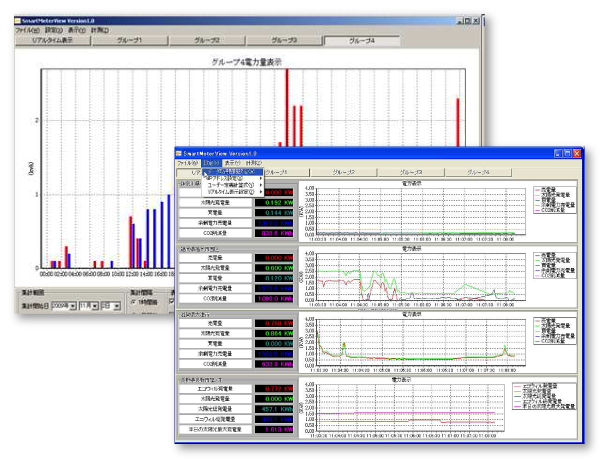The height and width of the screenshot is (463, 600).
Task: Open the ファイル menu in the front window
Action: pyautogui.click(x=188, y=163)
